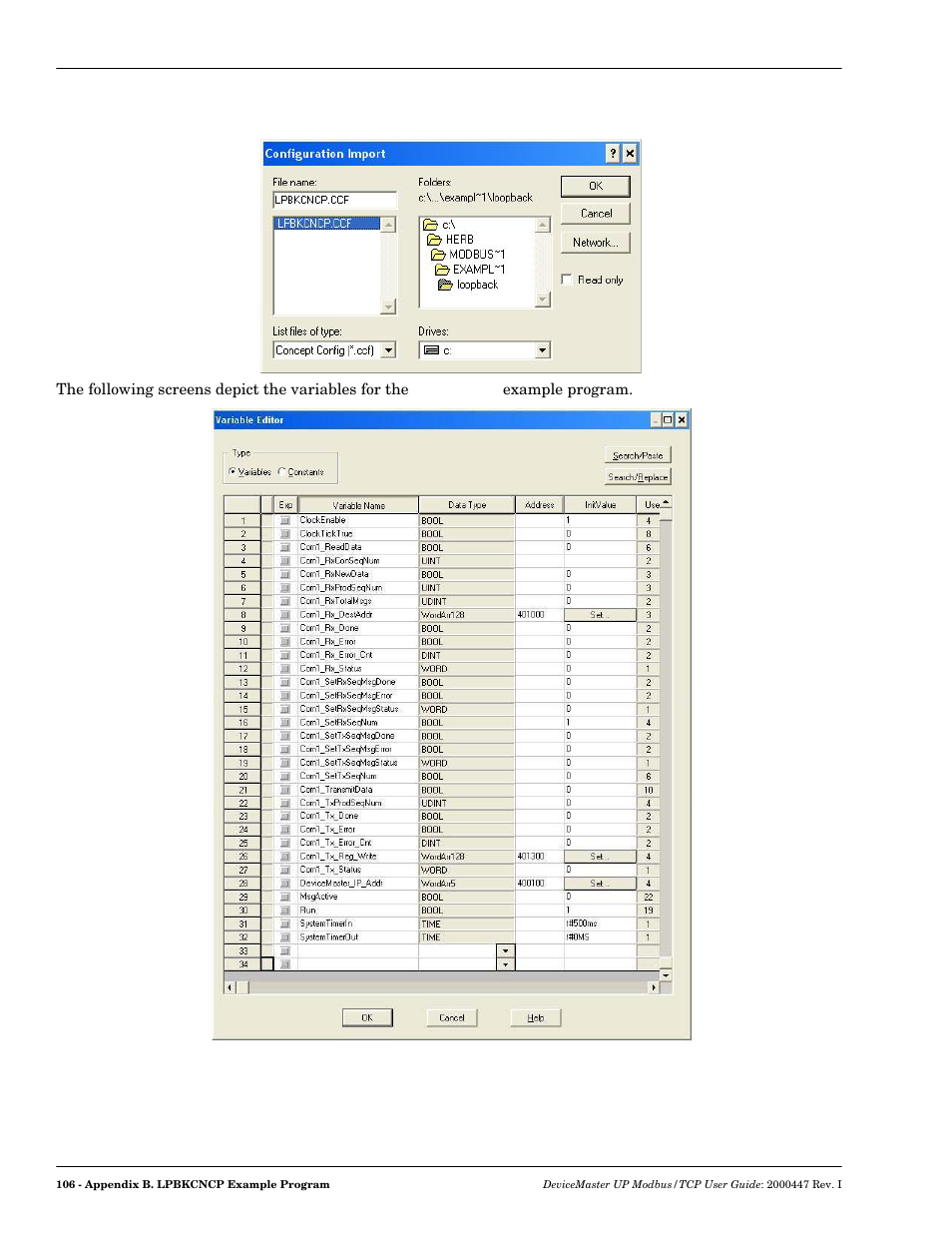Viewport: 952px width, 1233px height.
Task: Click the Variable Editor horizontal scrollbar thumb
Action: [x=242, y=987]
